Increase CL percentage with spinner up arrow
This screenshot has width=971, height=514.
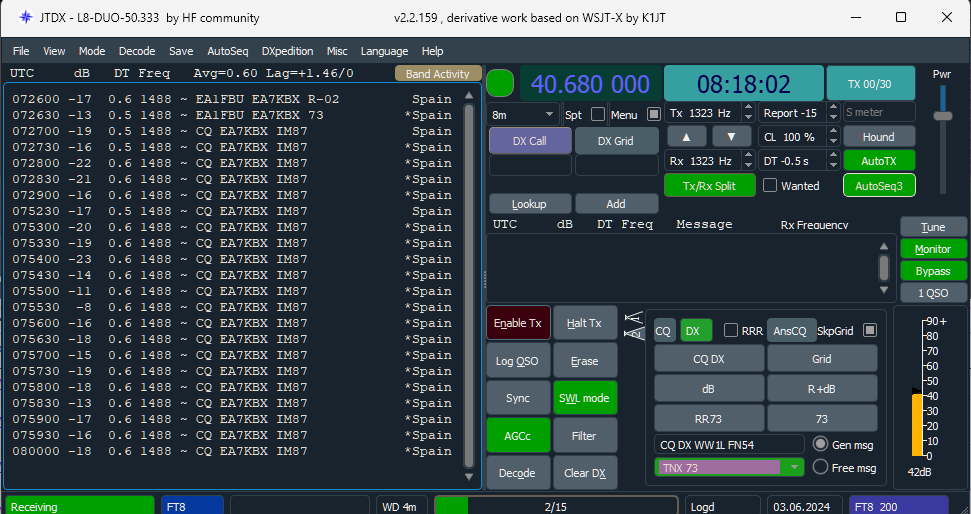[834, 132]
